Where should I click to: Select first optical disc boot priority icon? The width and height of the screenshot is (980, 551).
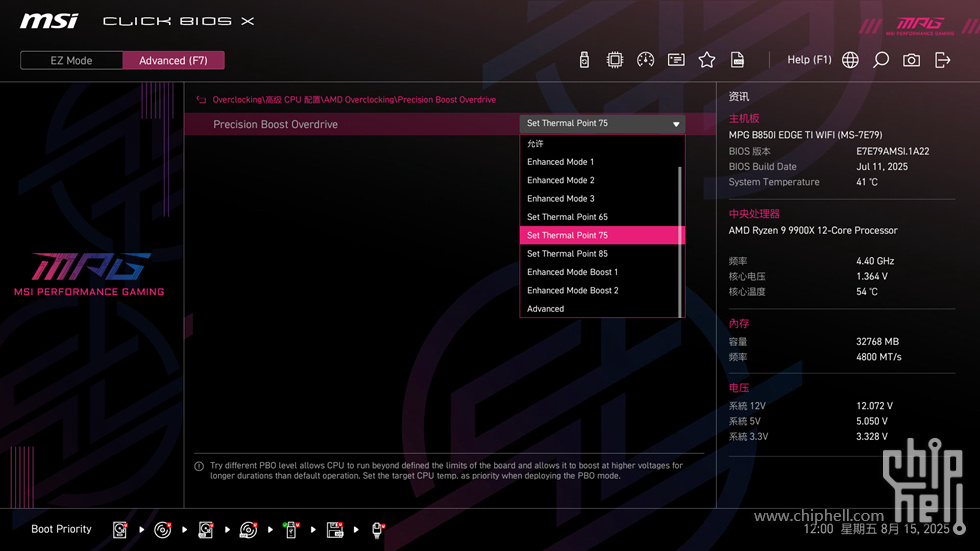(162, 530)
